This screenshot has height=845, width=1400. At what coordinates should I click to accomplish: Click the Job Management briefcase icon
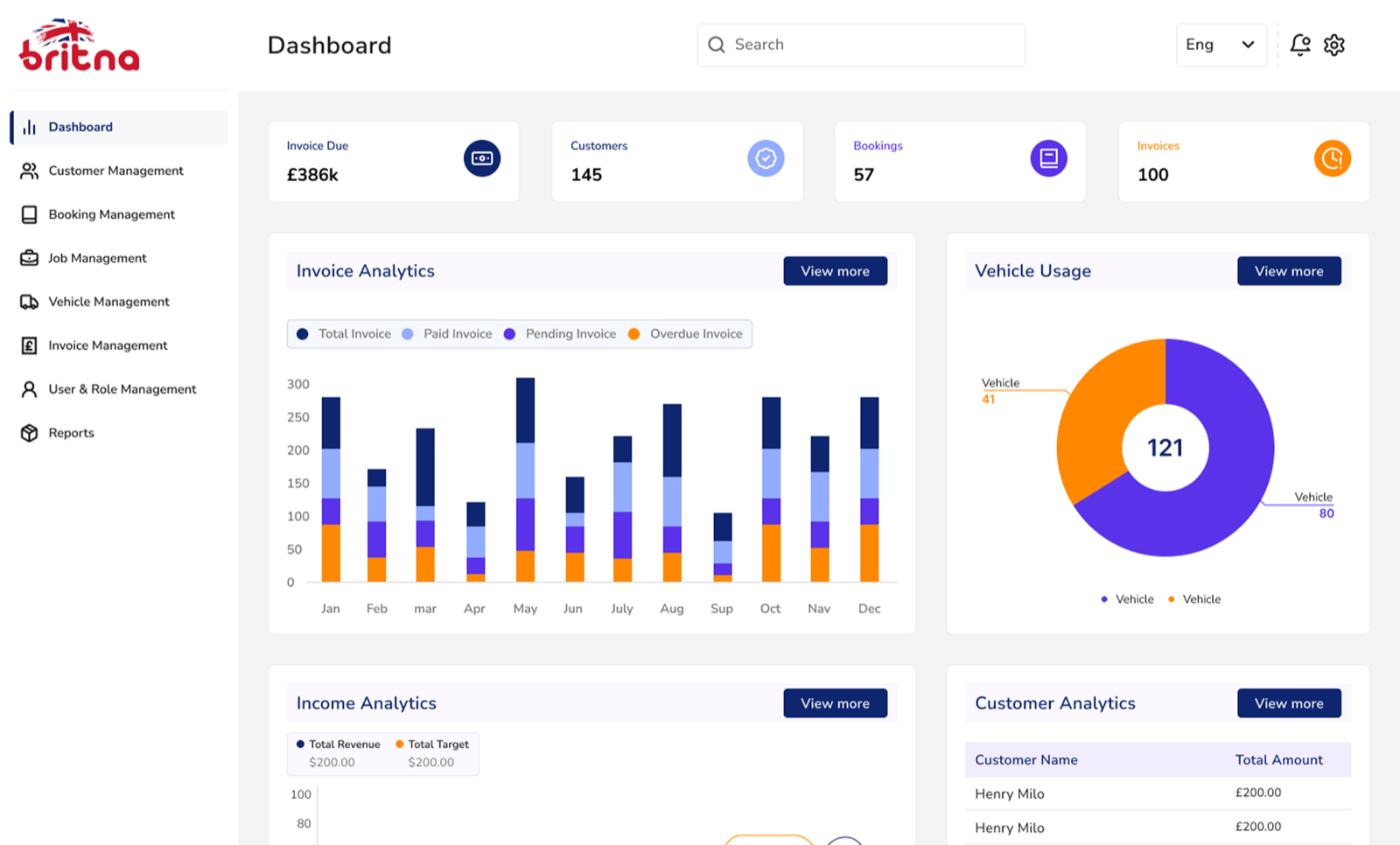pyautogui.click(x=29, y=258)
